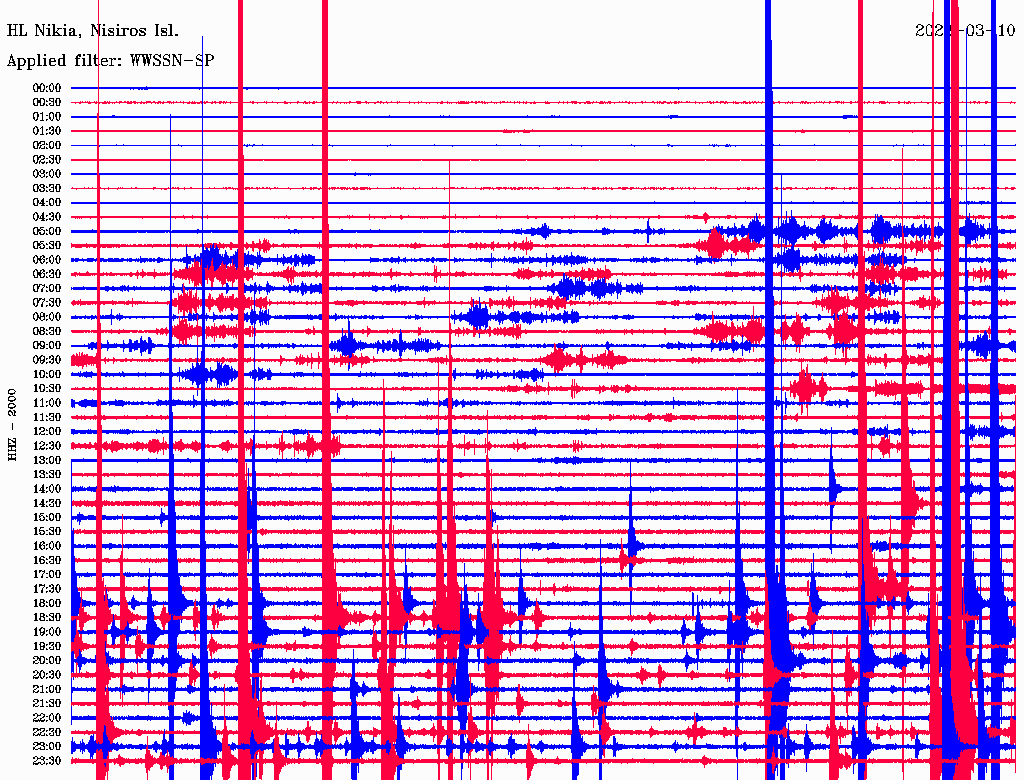Click the date label ending '03-10'
This screenshot has width=1024, height=780.
pos(965,30)
